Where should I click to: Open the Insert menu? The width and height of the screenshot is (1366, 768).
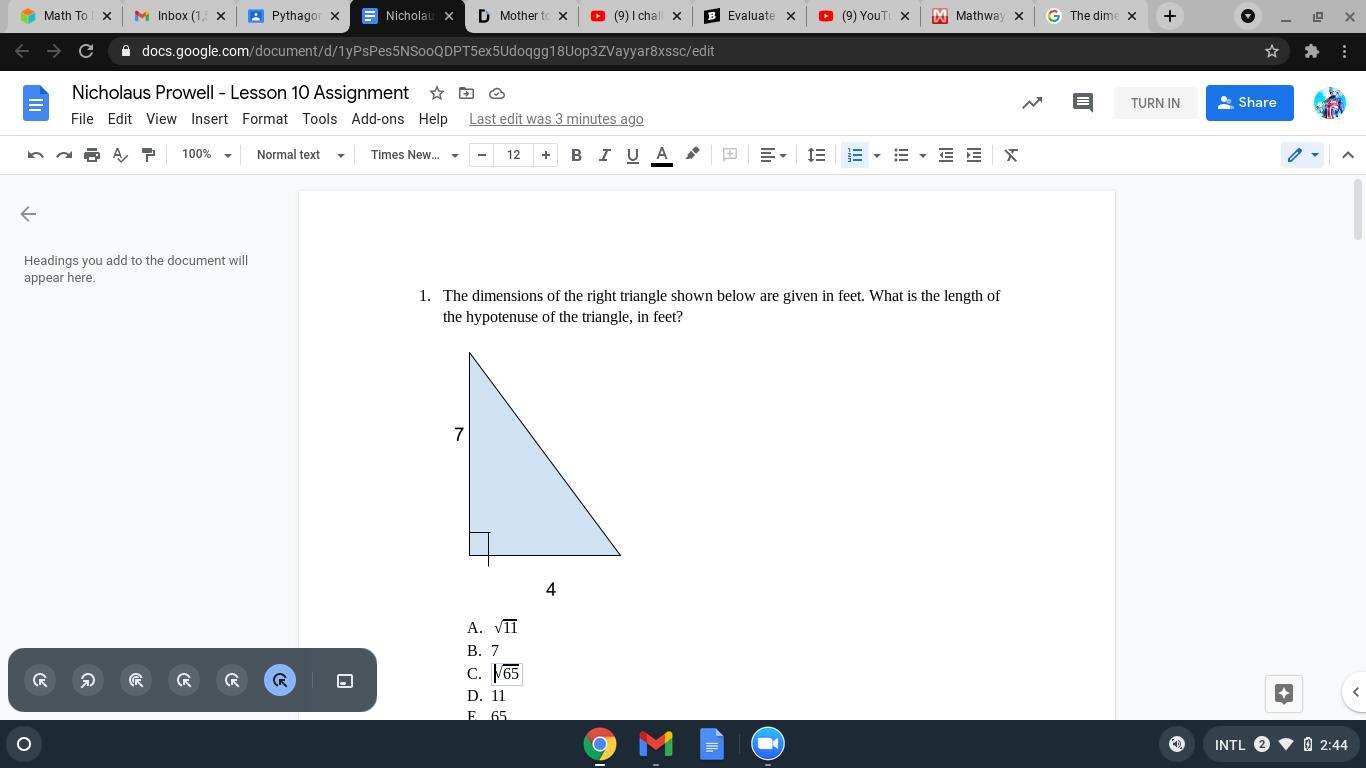click(209, 119)
